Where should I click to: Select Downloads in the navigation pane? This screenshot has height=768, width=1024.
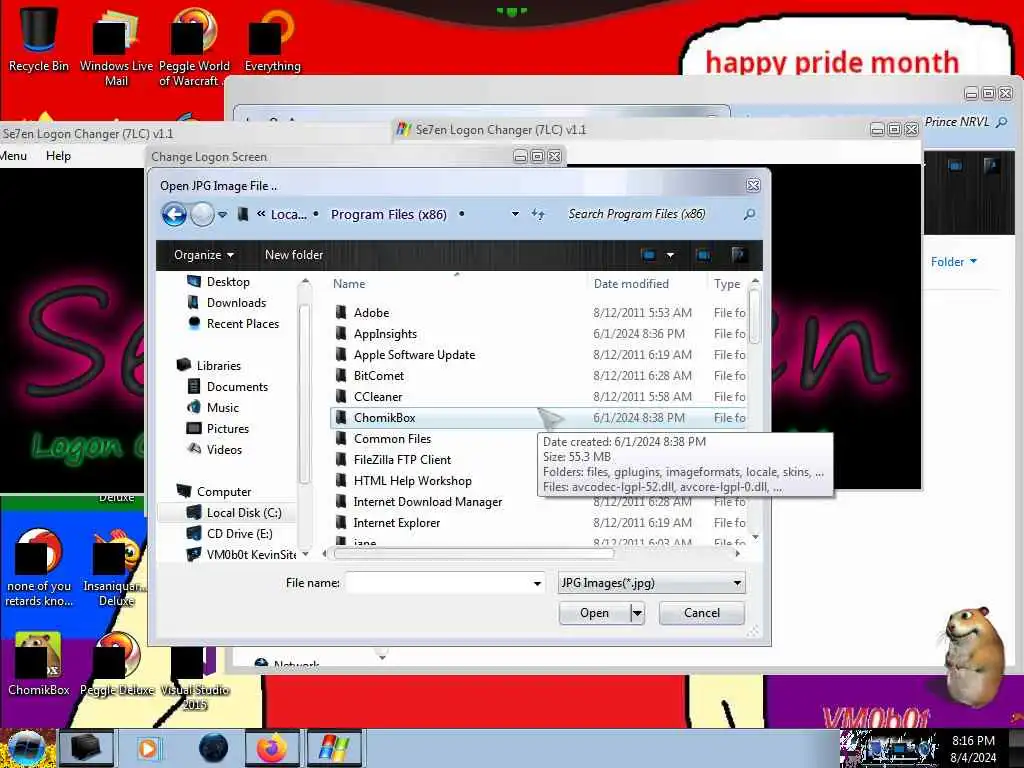[236, 302]
